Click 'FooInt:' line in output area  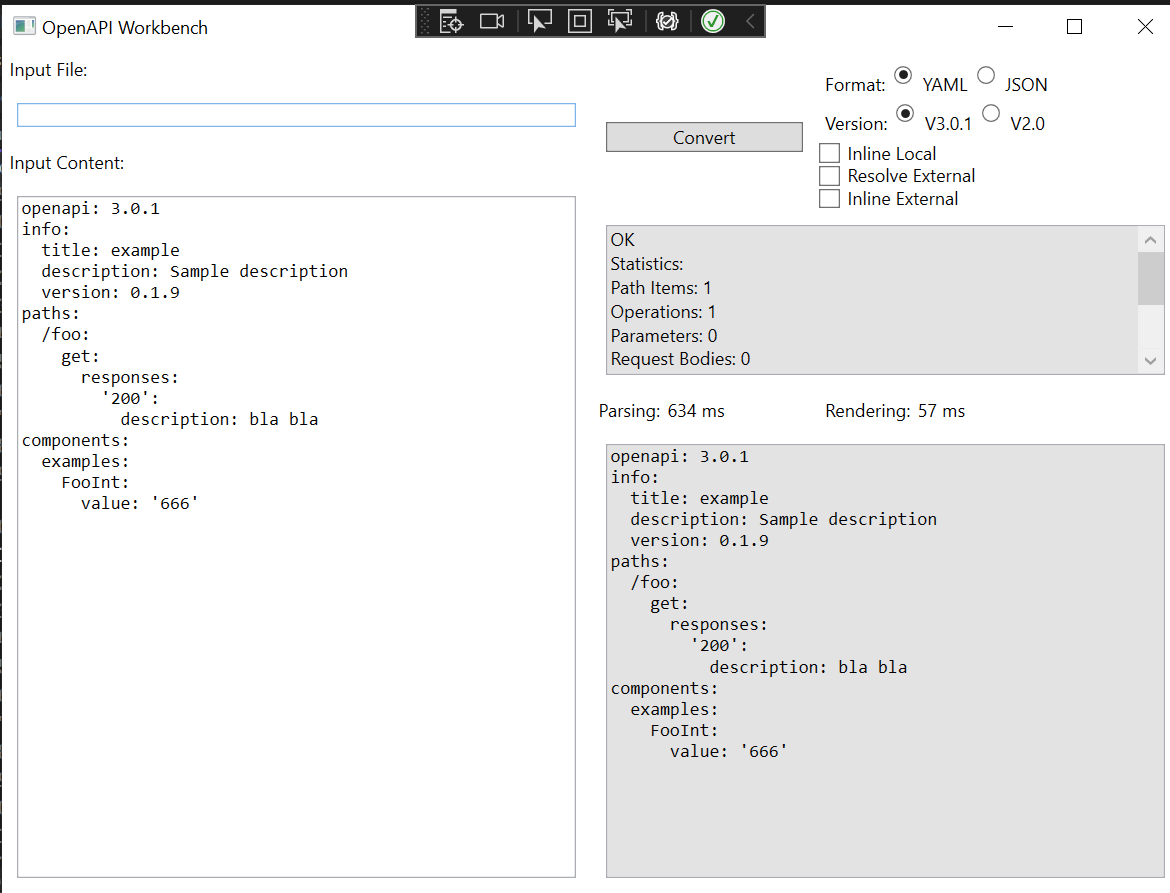(x=684, y=730)
